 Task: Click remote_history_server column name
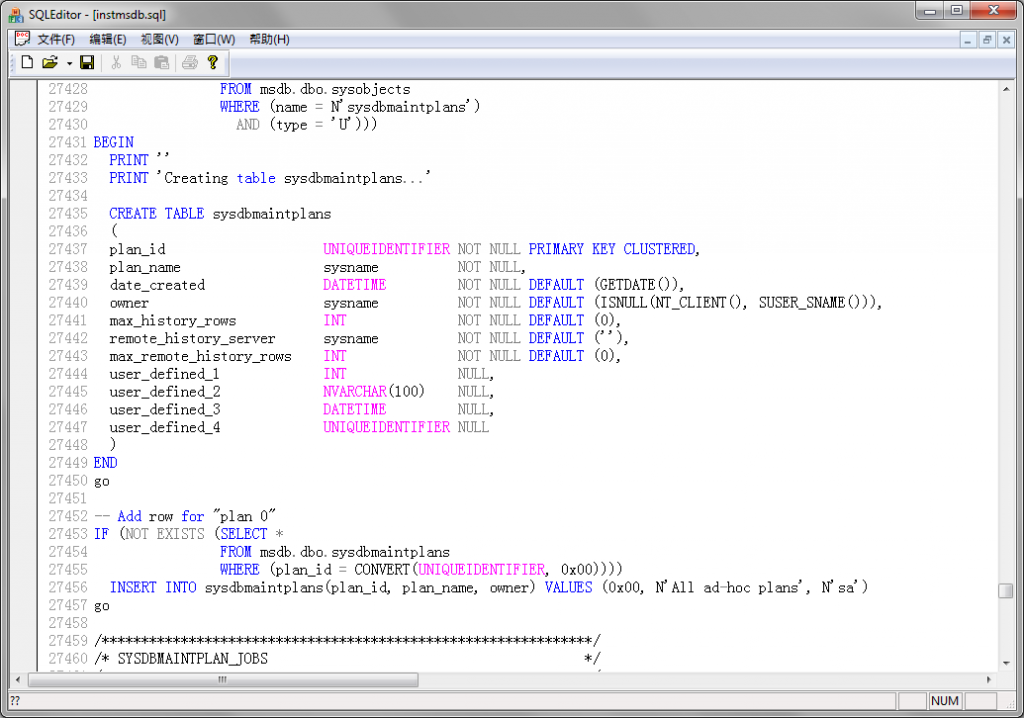pos(193,338)
